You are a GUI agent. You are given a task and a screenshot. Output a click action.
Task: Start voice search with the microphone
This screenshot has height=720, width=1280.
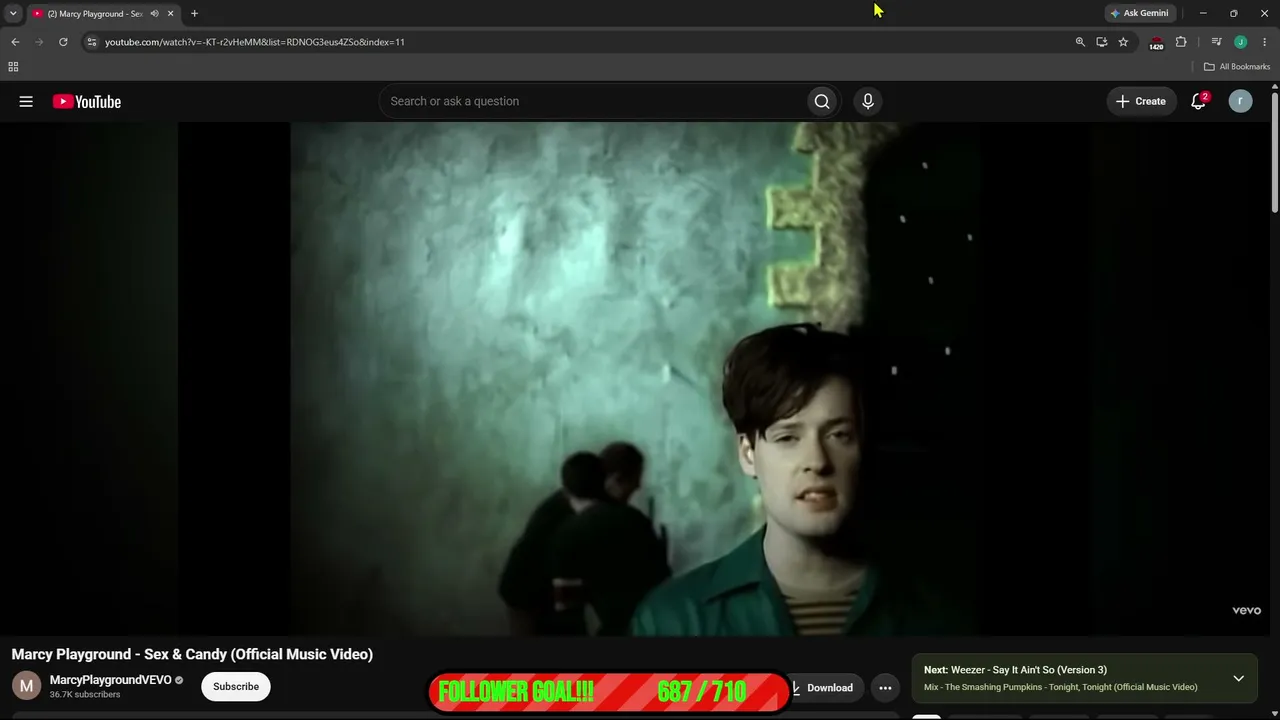pyautogui.click(x=868, y=101)
